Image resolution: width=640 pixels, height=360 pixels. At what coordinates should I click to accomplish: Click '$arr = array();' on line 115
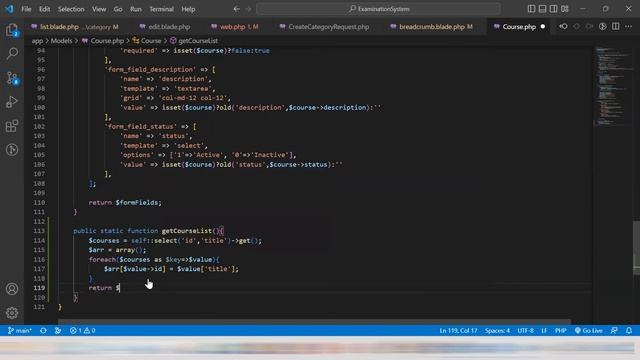[x=117, y=250]
